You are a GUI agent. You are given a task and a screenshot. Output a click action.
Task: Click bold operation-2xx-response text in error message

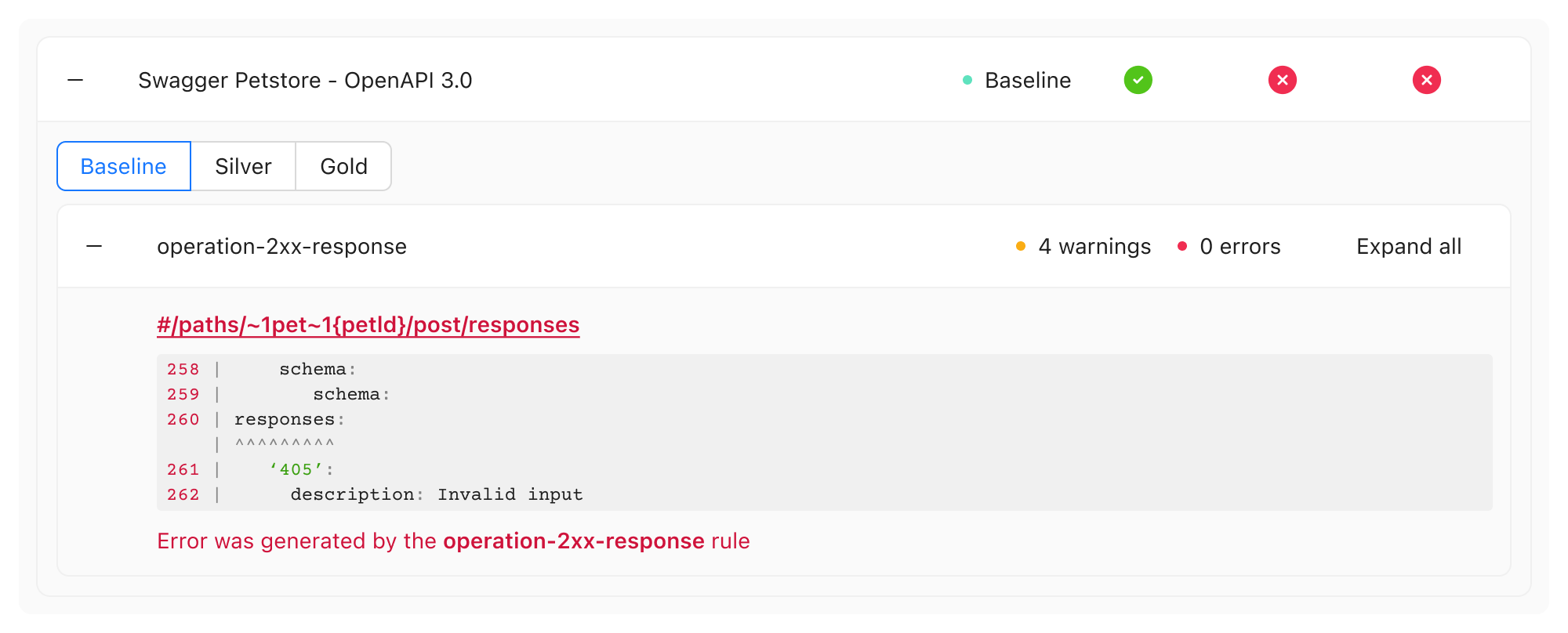coord(573,541)
